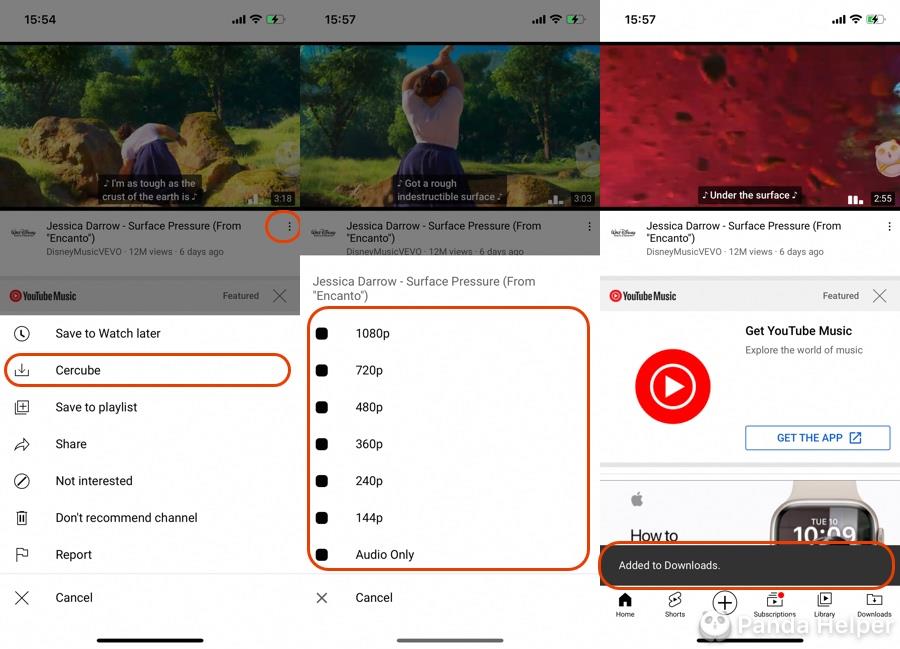Image resolution: width=900 pixels, height=649 pixels.
Task: Open the Subscriptions tab
Action: coord(774,605)
